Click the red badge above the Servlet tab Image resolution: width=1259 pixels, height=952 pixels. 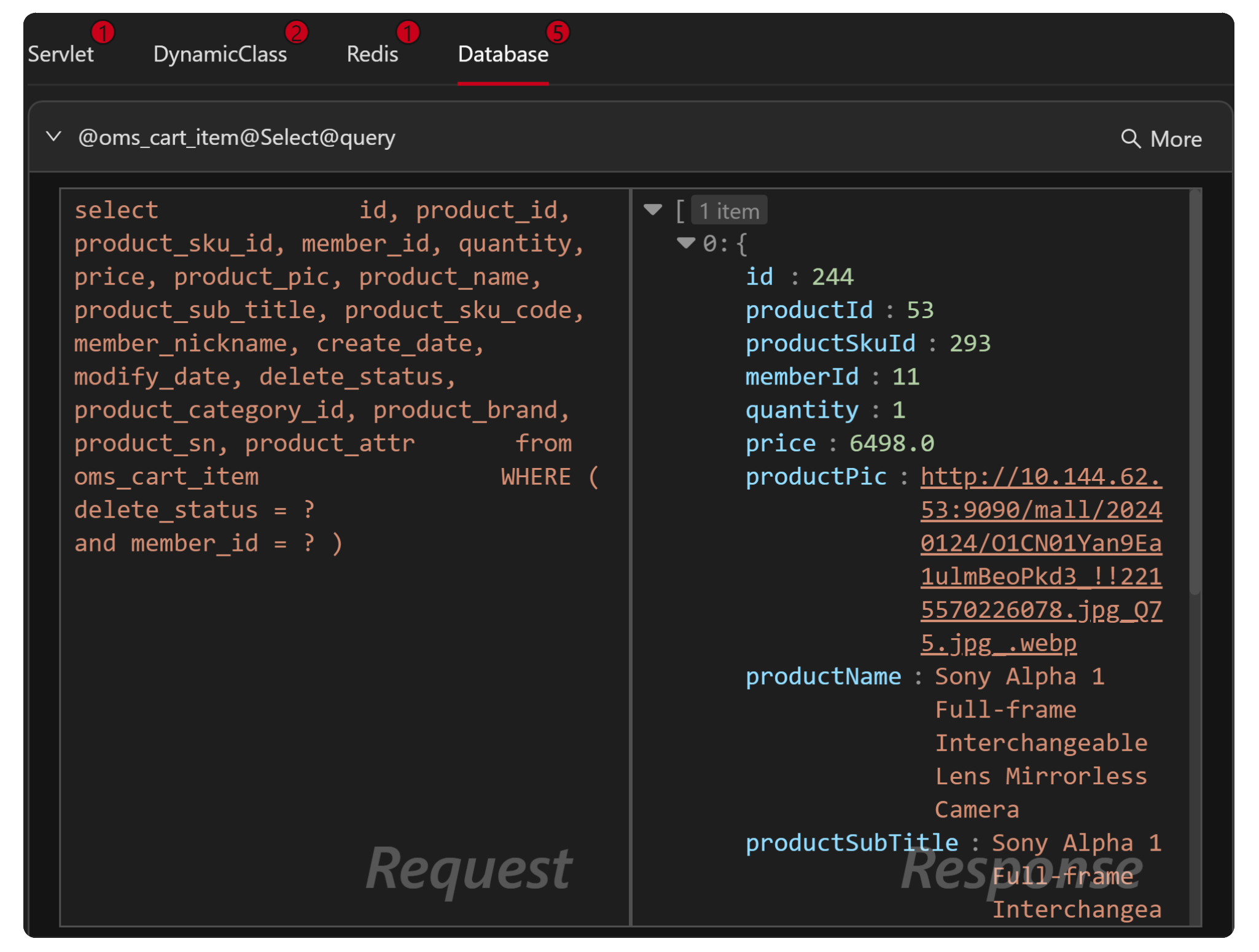(103, 31)
